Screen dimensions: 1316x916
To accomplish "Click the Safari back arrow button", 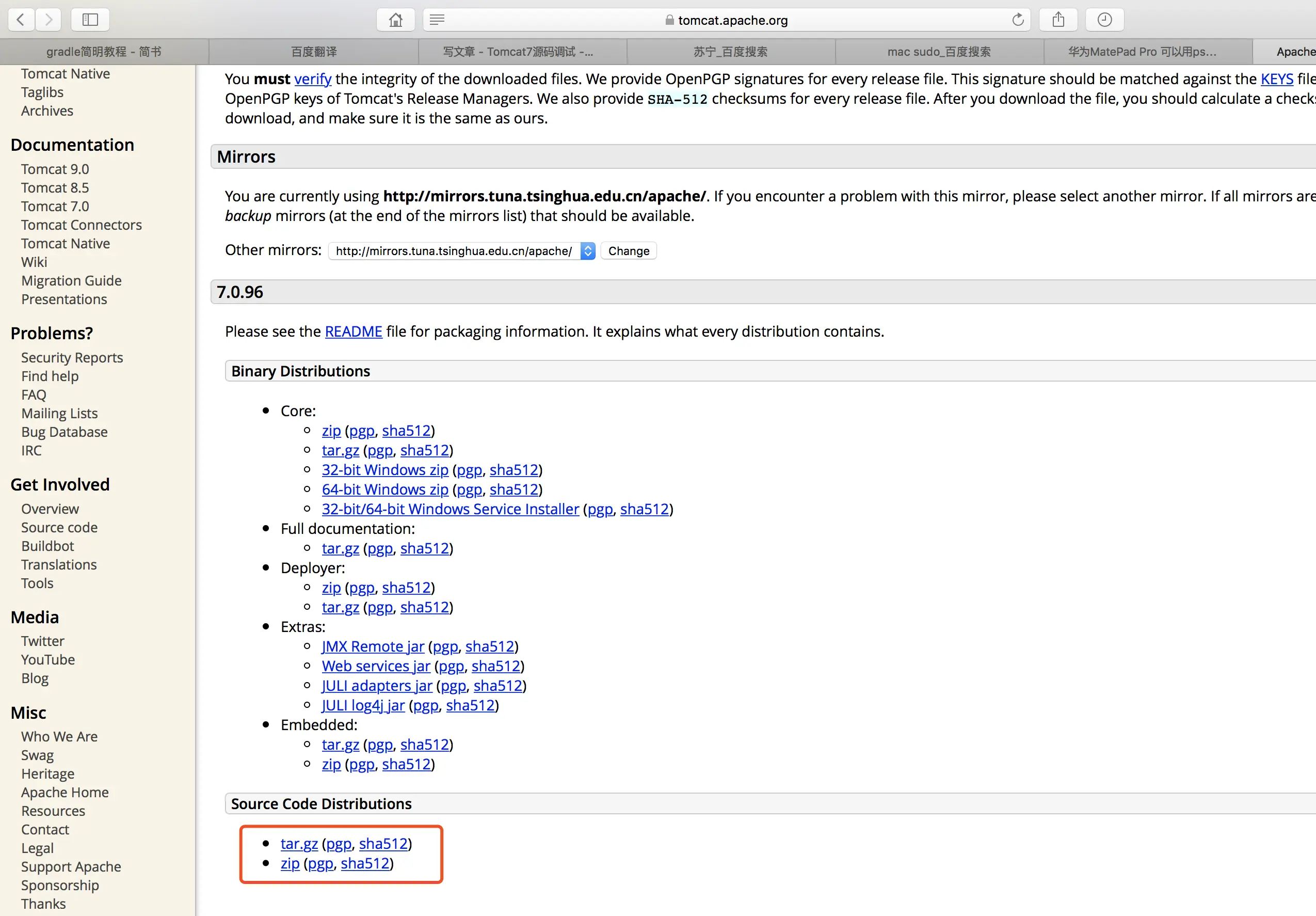I will 21,20.
